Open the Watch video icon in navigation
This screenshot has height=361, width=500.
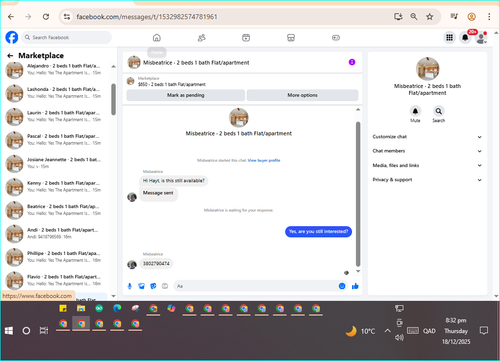tap(246, 38)
